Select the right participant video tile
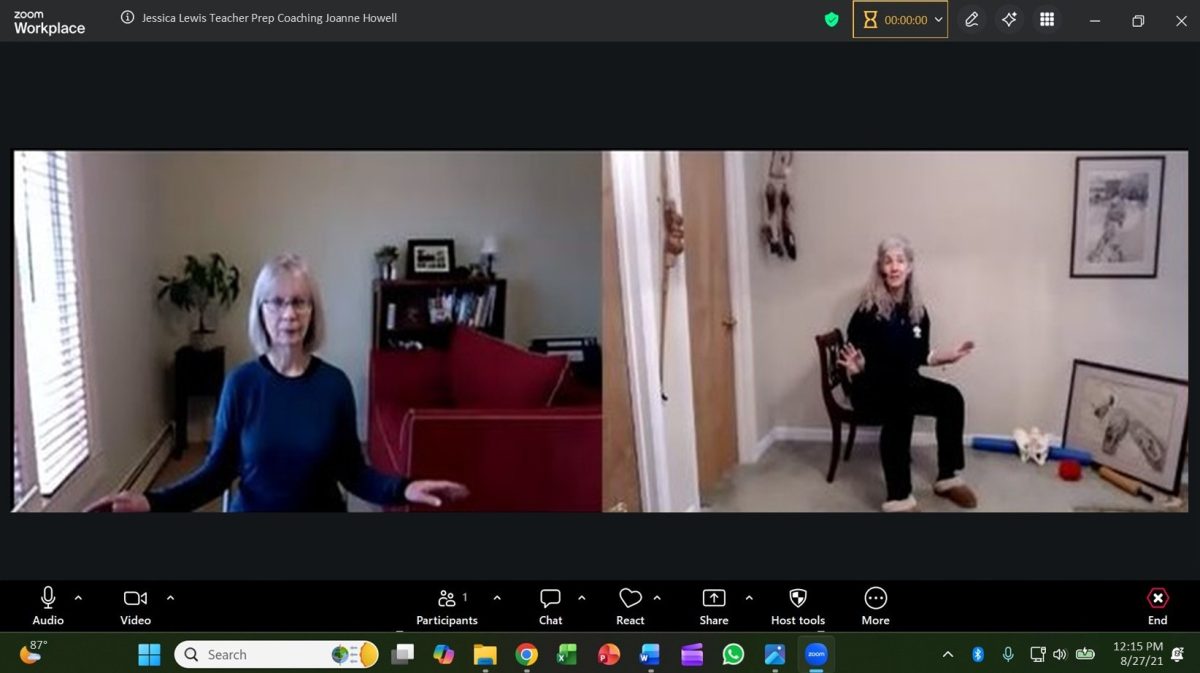Viewport: 1200px width, 673px height. [x=895, y=331]
